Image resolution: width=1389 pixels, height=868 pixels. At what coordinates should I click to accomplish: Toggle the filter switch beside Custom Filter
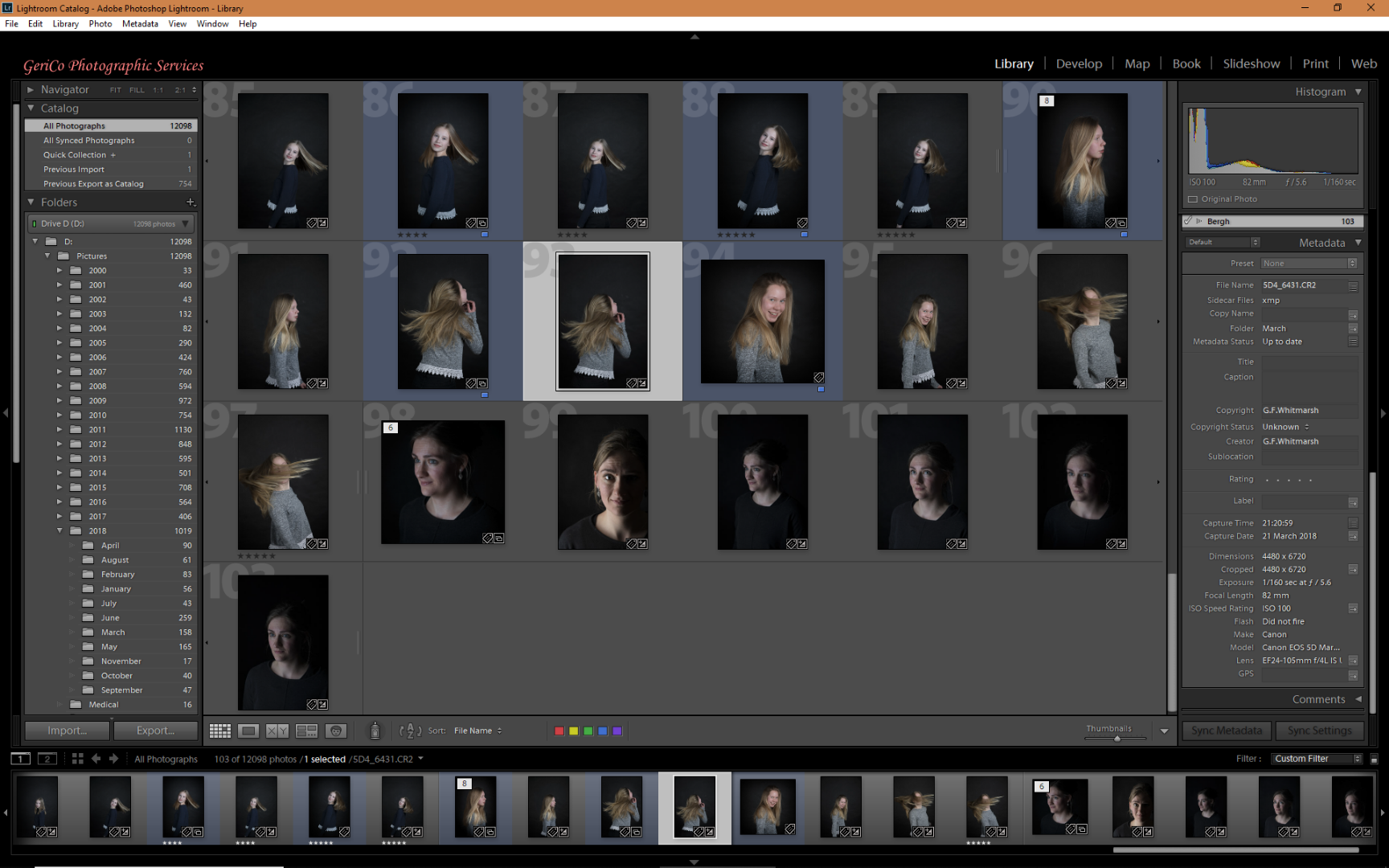[x=1374, y=759]
